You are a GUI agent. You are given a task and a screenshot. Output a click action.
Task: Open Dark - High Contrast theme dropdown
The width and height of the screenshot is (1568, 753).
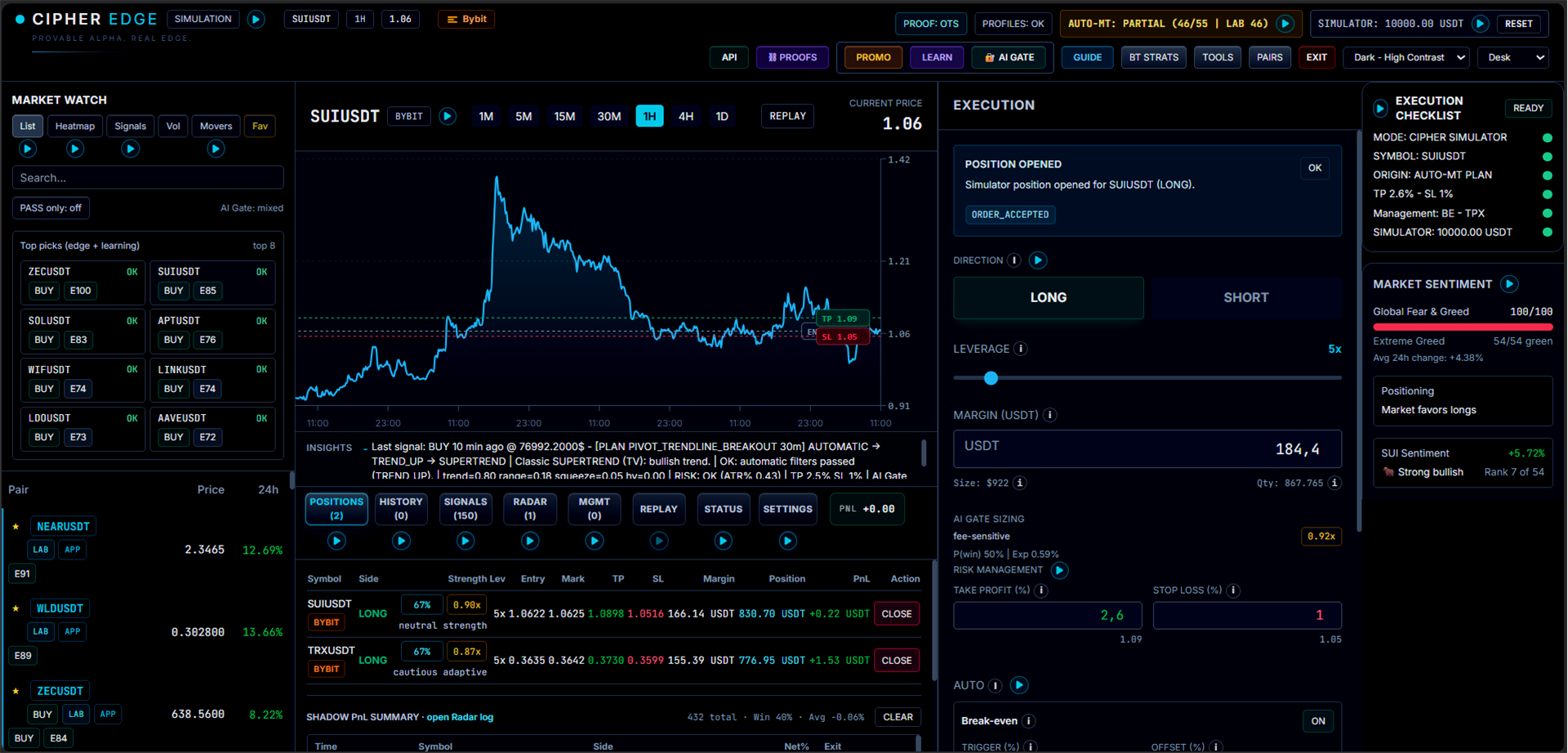click(x=1406, y=57)
